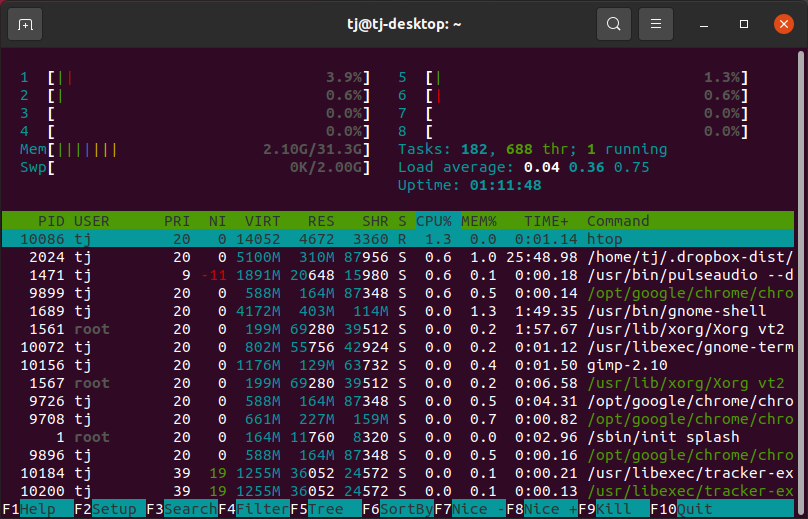Minimize the terminal window

704,24
